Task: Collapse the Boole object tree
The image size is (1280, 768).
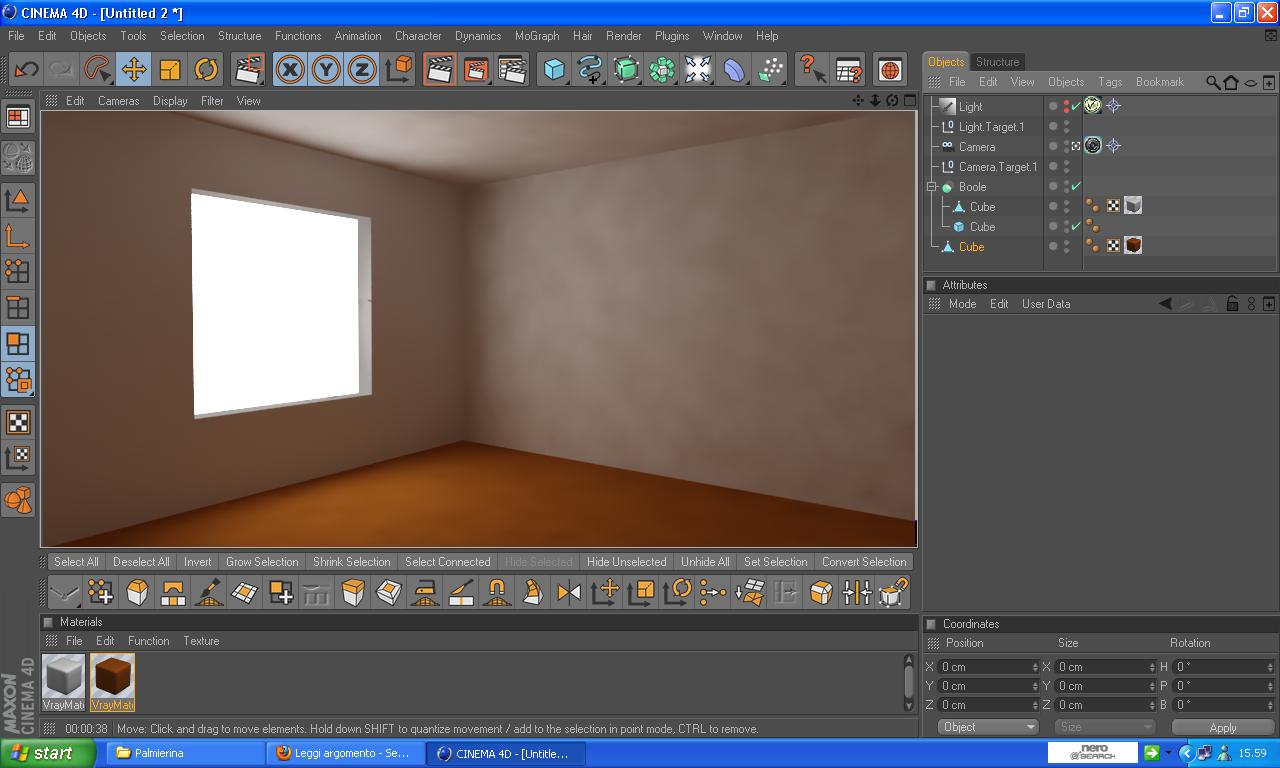Action: coord(932,187)
